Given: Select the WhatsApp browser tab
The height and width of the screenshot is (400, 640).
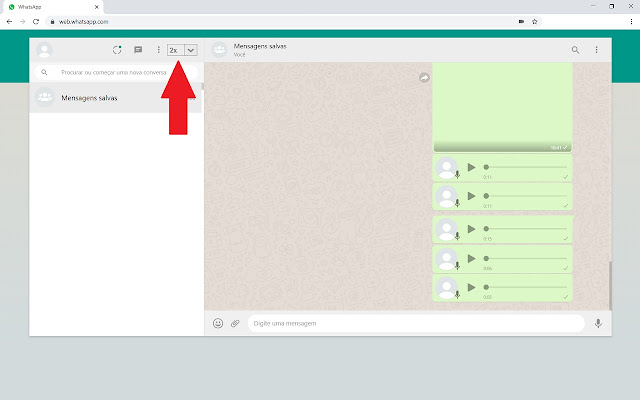Looking at the screenshot, I should click(52, 7).
